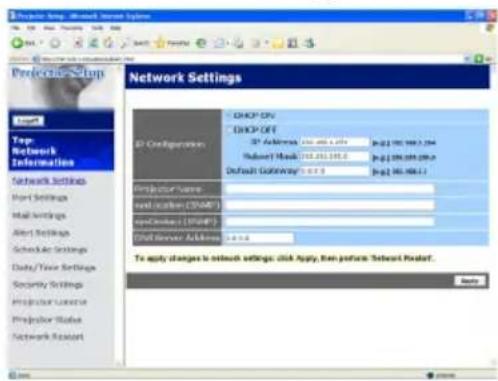Click into the IP Address field

click(334, 142)
